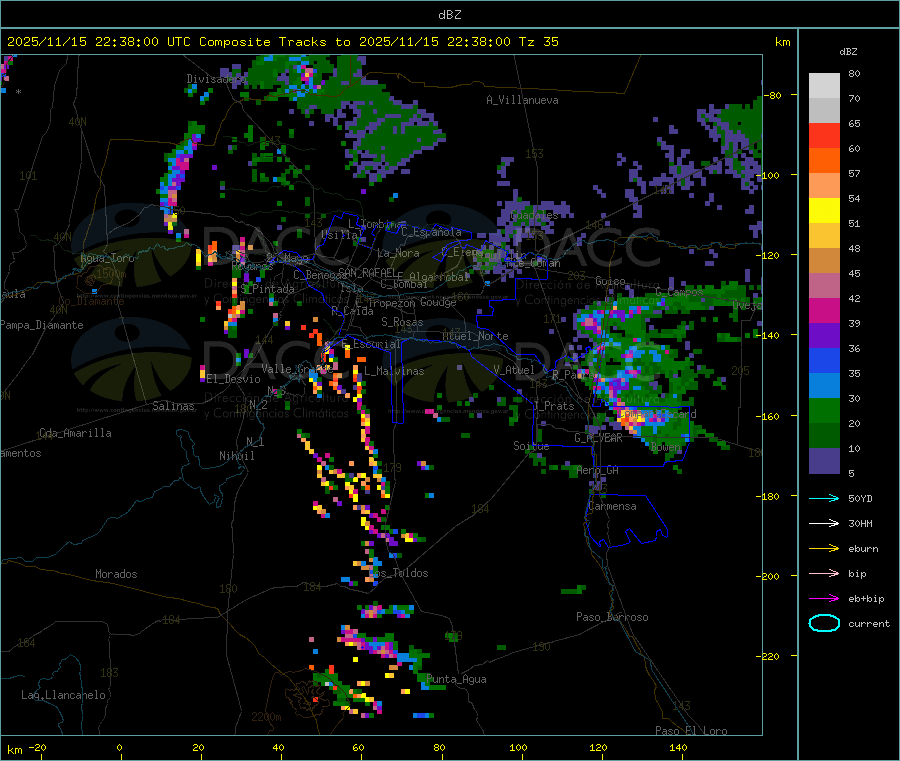900x761 pixels.
Task: Click the Punta_Agua location label
Action: [456, 679]
